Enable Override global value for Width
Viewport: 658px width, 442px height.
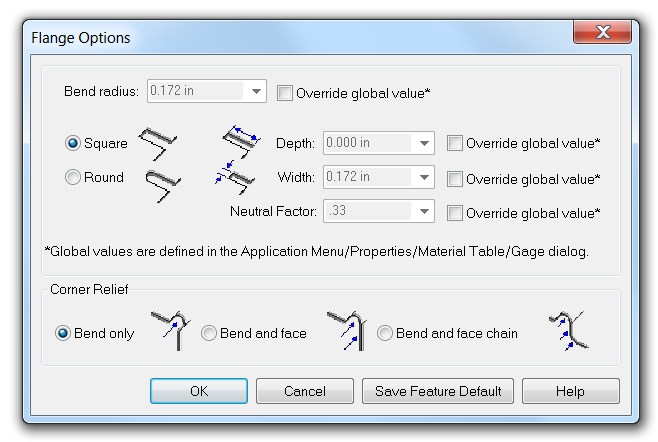(454, 179)
